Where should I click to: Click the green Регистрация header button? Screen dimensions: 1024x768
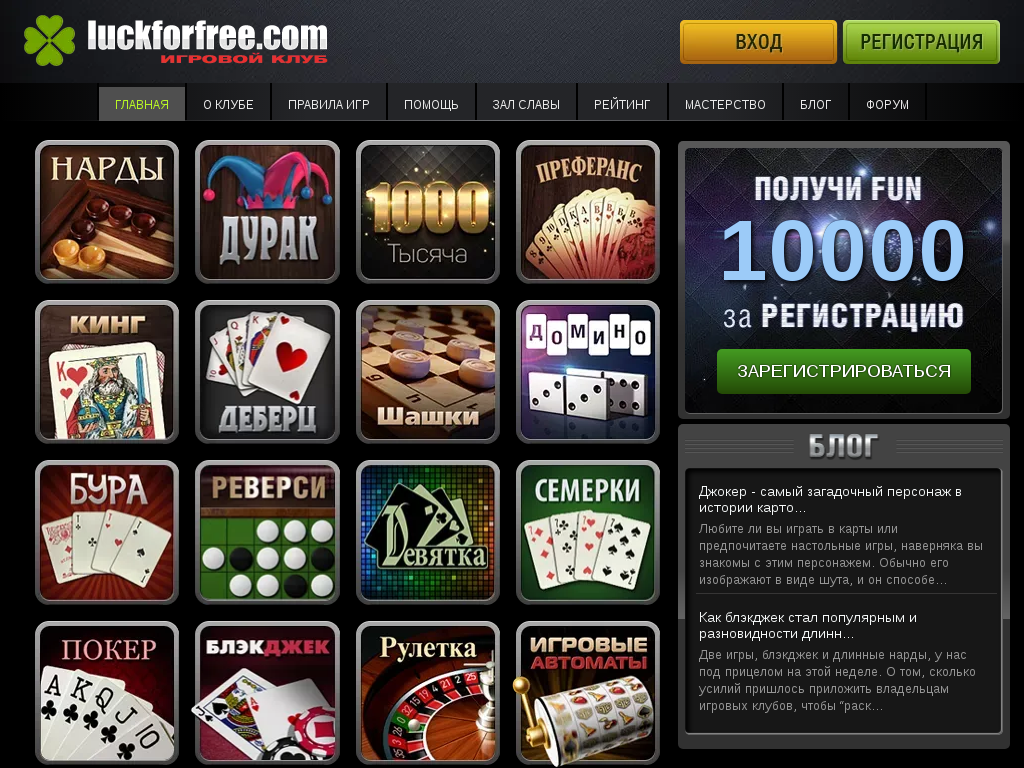pyautogui.click(x=921, y=42)
